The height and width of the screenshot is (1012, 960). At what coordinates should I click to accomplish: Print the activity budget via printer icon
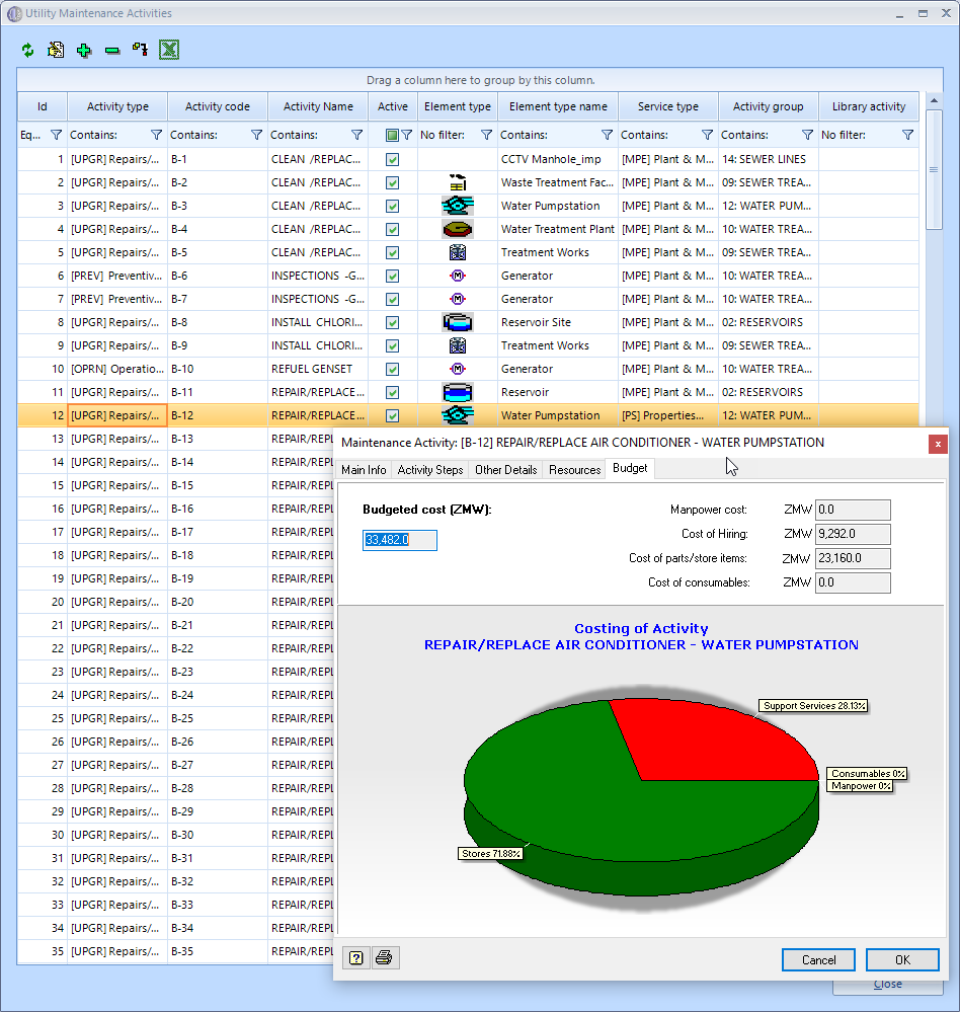[384, 957]
